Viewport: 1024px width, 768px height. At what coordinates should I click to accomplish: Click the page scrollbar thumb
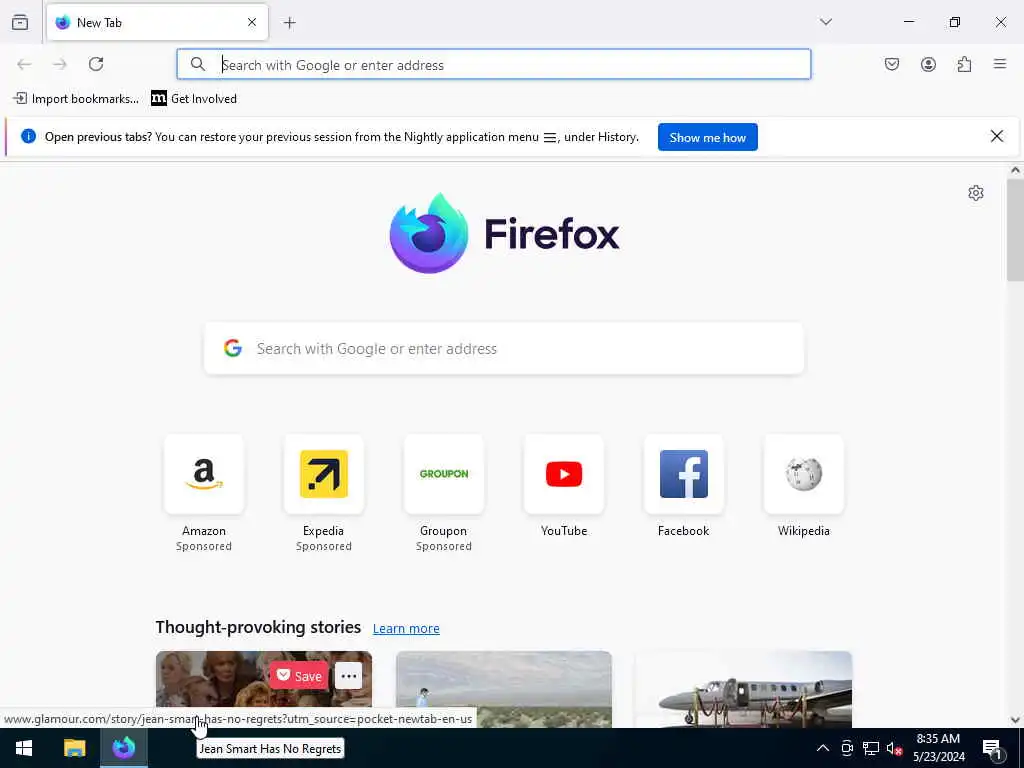(x=1015, y=230)
